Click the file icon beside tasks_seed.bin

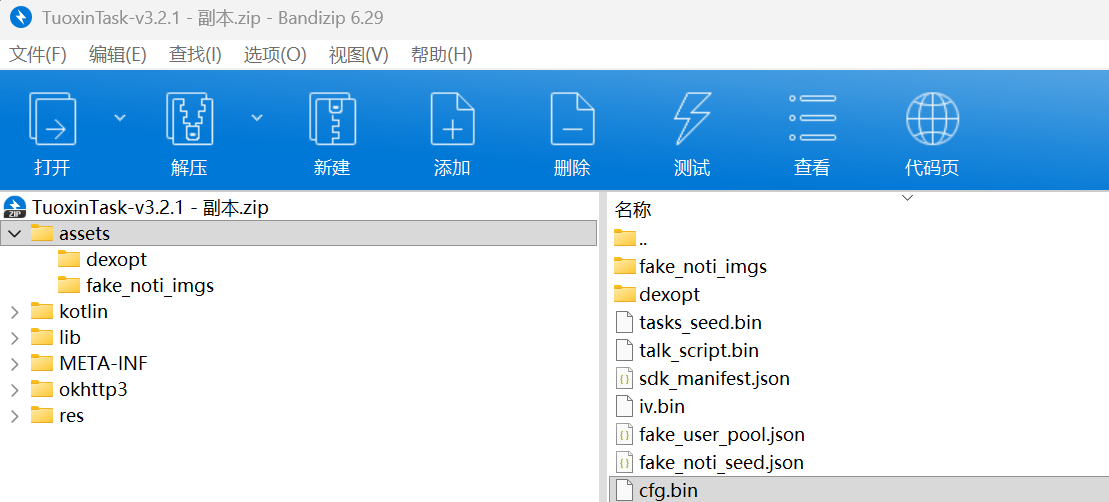pyautogui.click(x=624, y=322)
